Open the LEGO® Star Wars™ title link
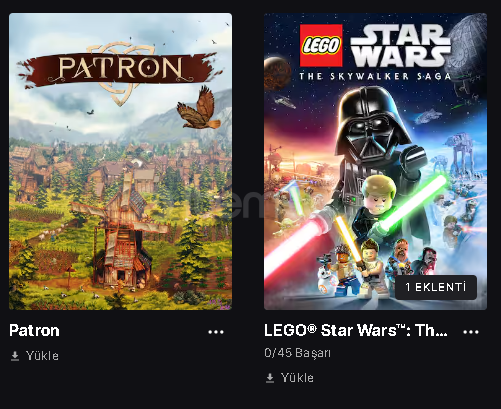501x409 pixels. (356, 331)
